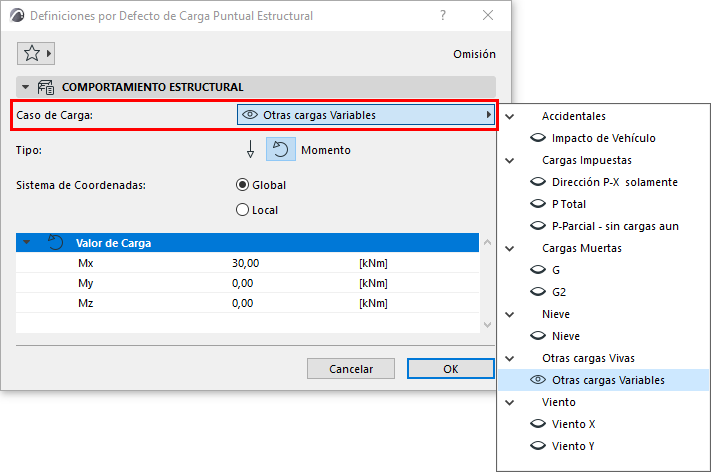
Task: Click the Mx value field showing 30,00
Action: click(x=246, y=263)
